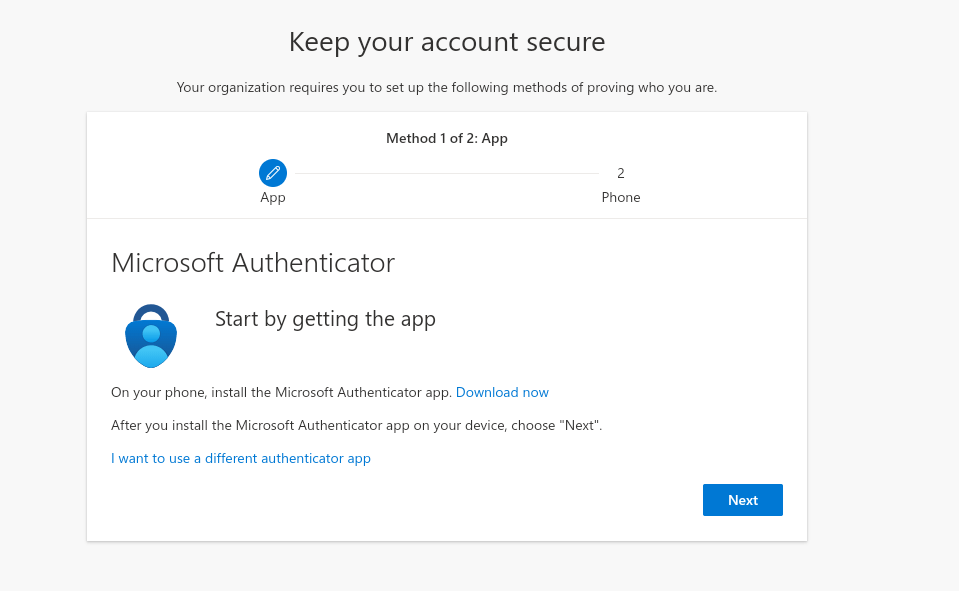Click the person silhouette inside the lock logo

[151, 346]
